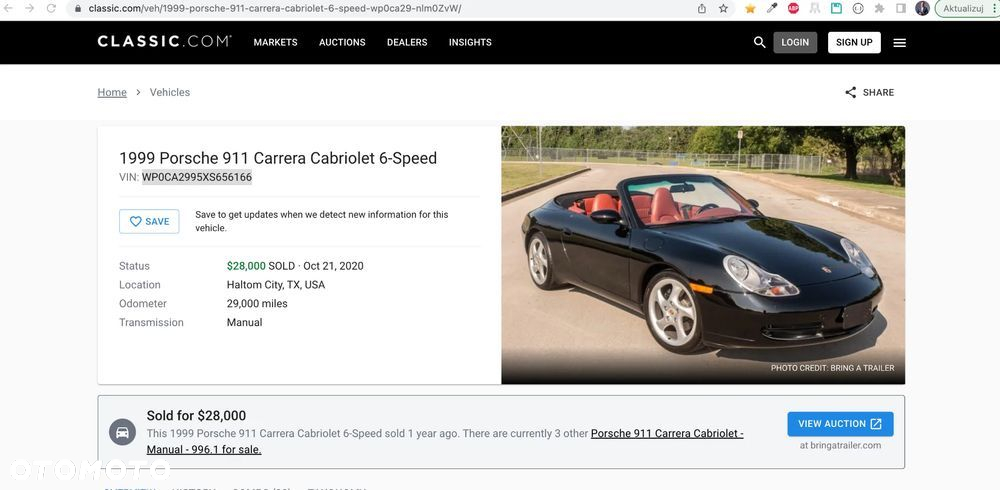Viewport: 1000px width, 490px height.
Task: Open the red ABP adblock extension
Action: click(793, 8)
